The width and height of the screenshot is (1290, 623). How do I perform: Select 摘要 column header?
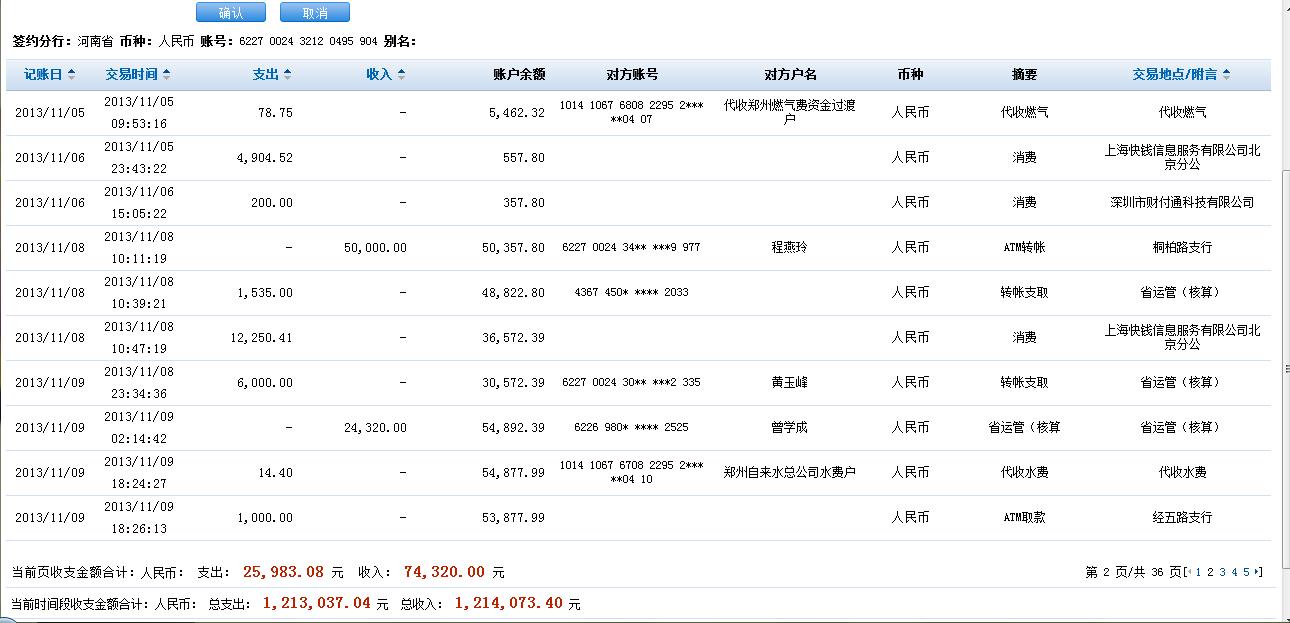1024,75
